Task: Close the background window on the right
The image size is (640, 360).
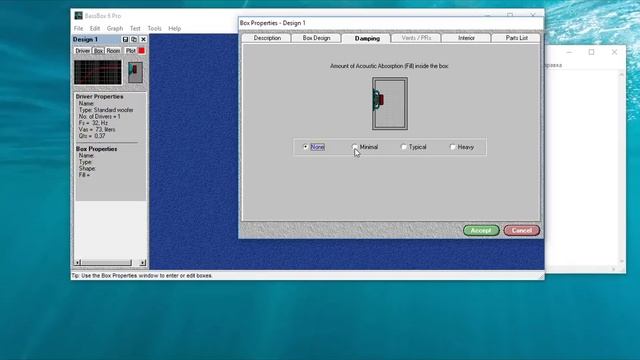Action: (x=614, y=52)
